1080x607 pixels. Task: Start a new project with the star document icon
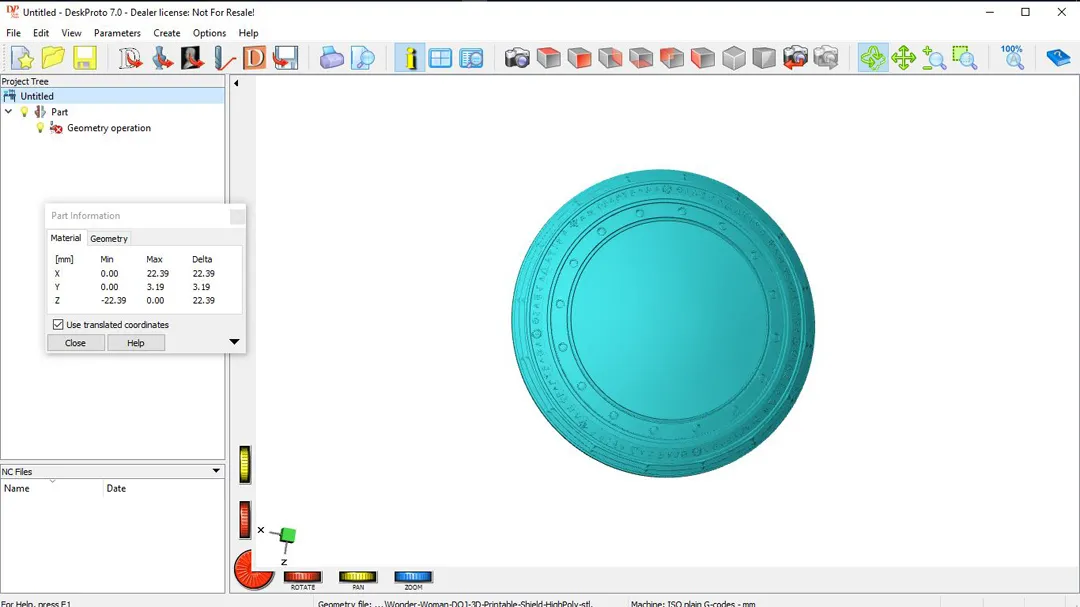[x=22, y=58]
